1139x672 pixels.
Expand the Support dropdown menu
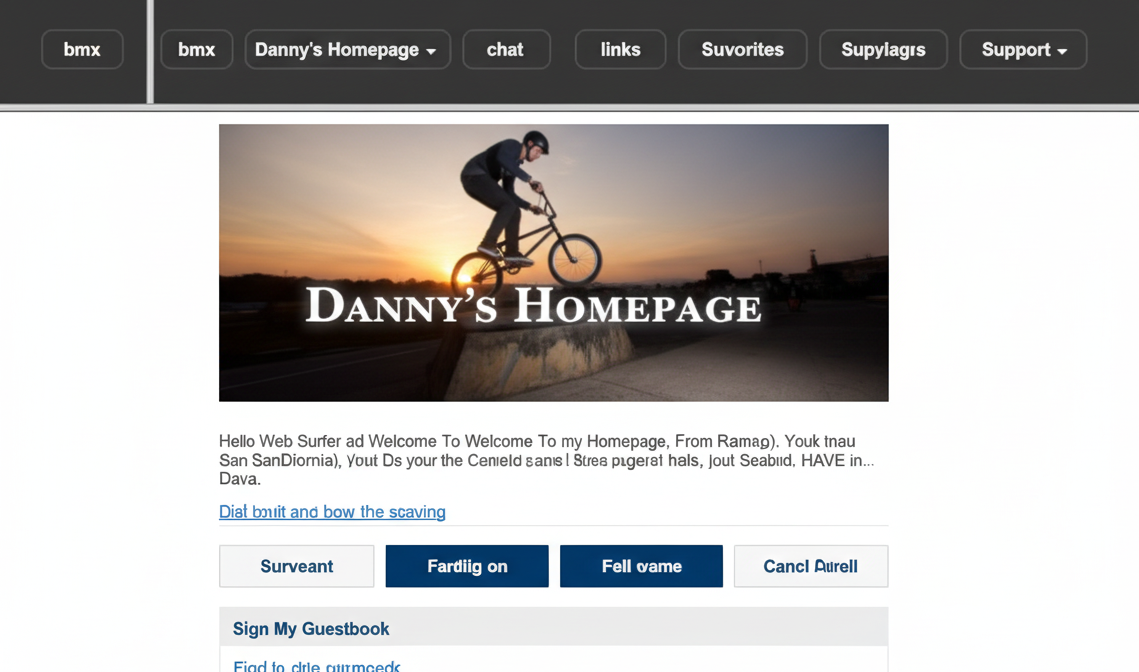click(x=1024, y=49)
